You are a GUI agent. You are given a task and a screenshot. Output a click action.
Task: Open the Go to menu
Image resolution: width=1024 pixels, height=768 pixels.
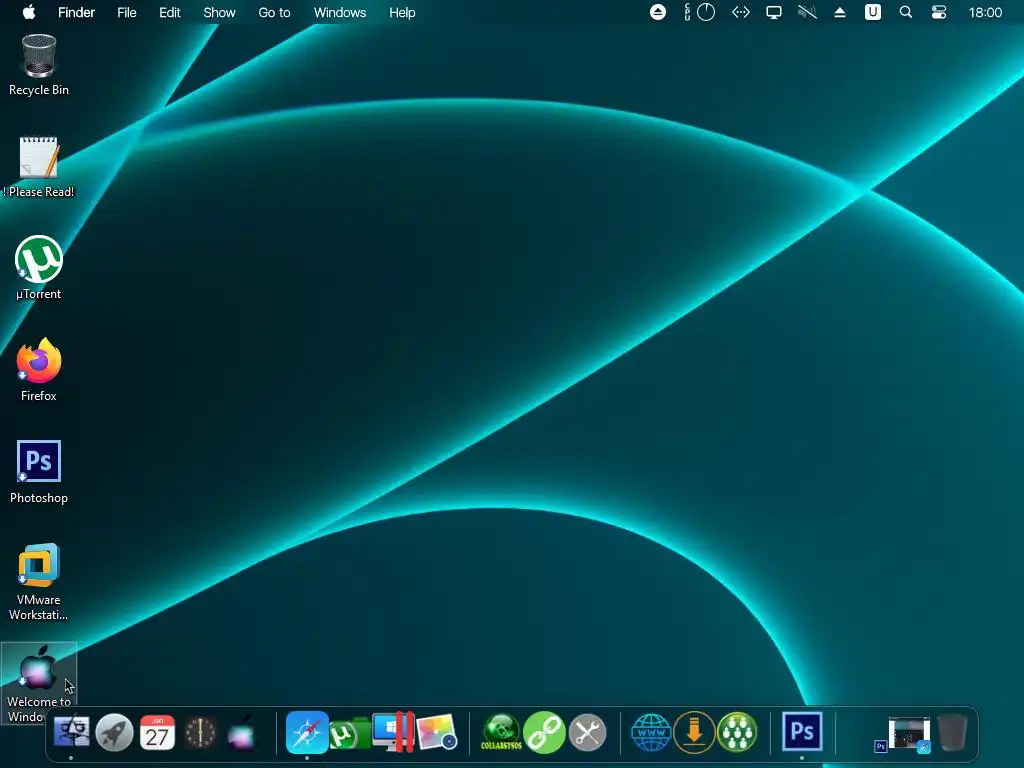coord(274,12)
